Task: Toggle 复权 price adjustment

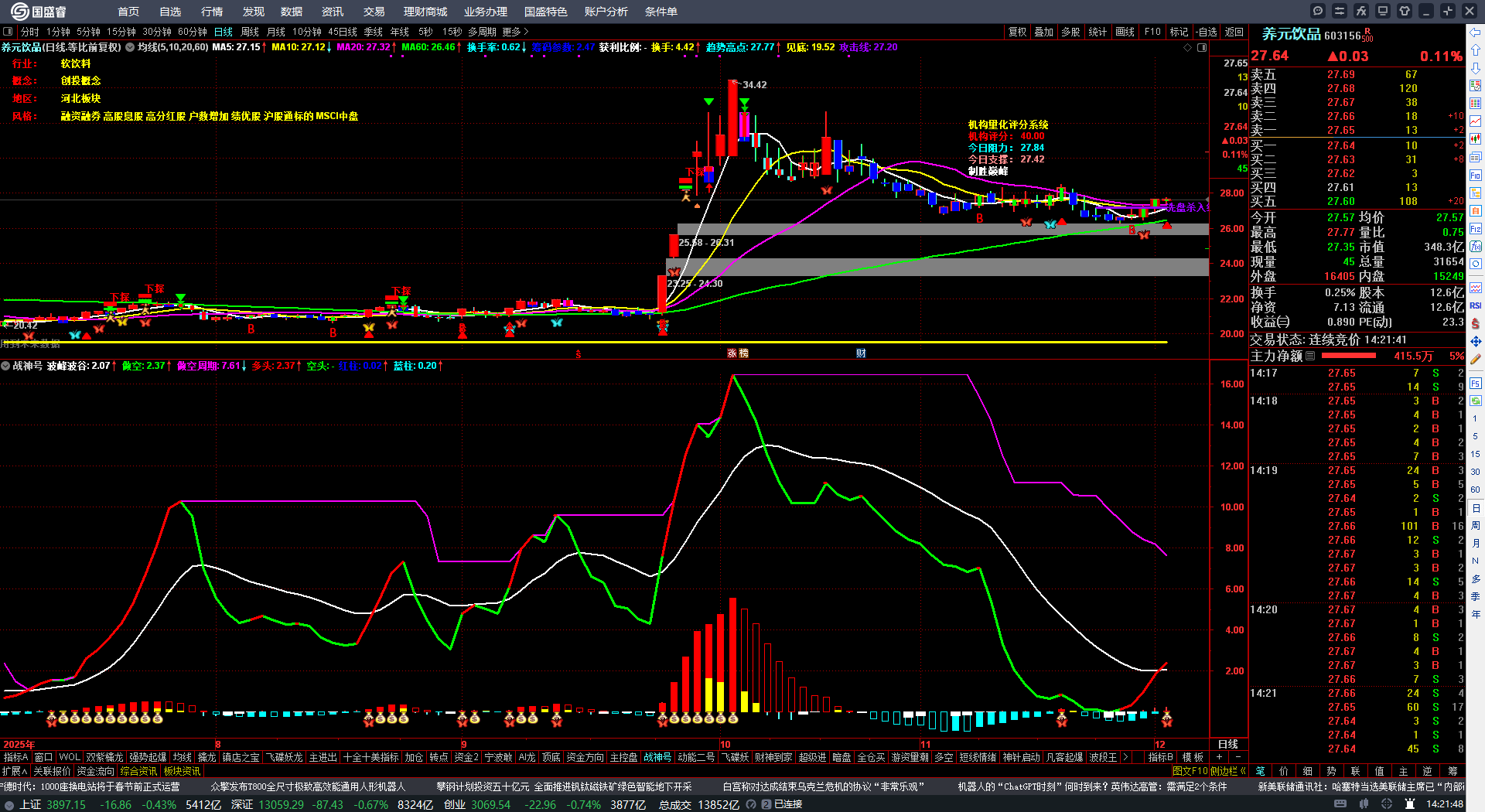Action: click(x=1017, y=32)
